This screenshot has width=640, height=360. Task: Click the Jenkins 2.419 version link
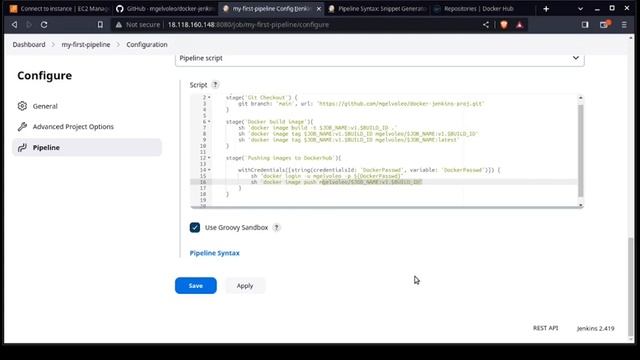596,328
